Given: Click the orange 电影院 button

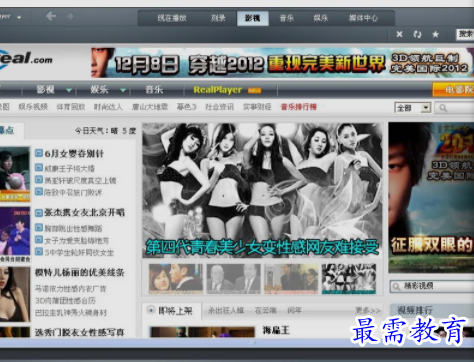Looking at the screenshot, I should point(453,90).
